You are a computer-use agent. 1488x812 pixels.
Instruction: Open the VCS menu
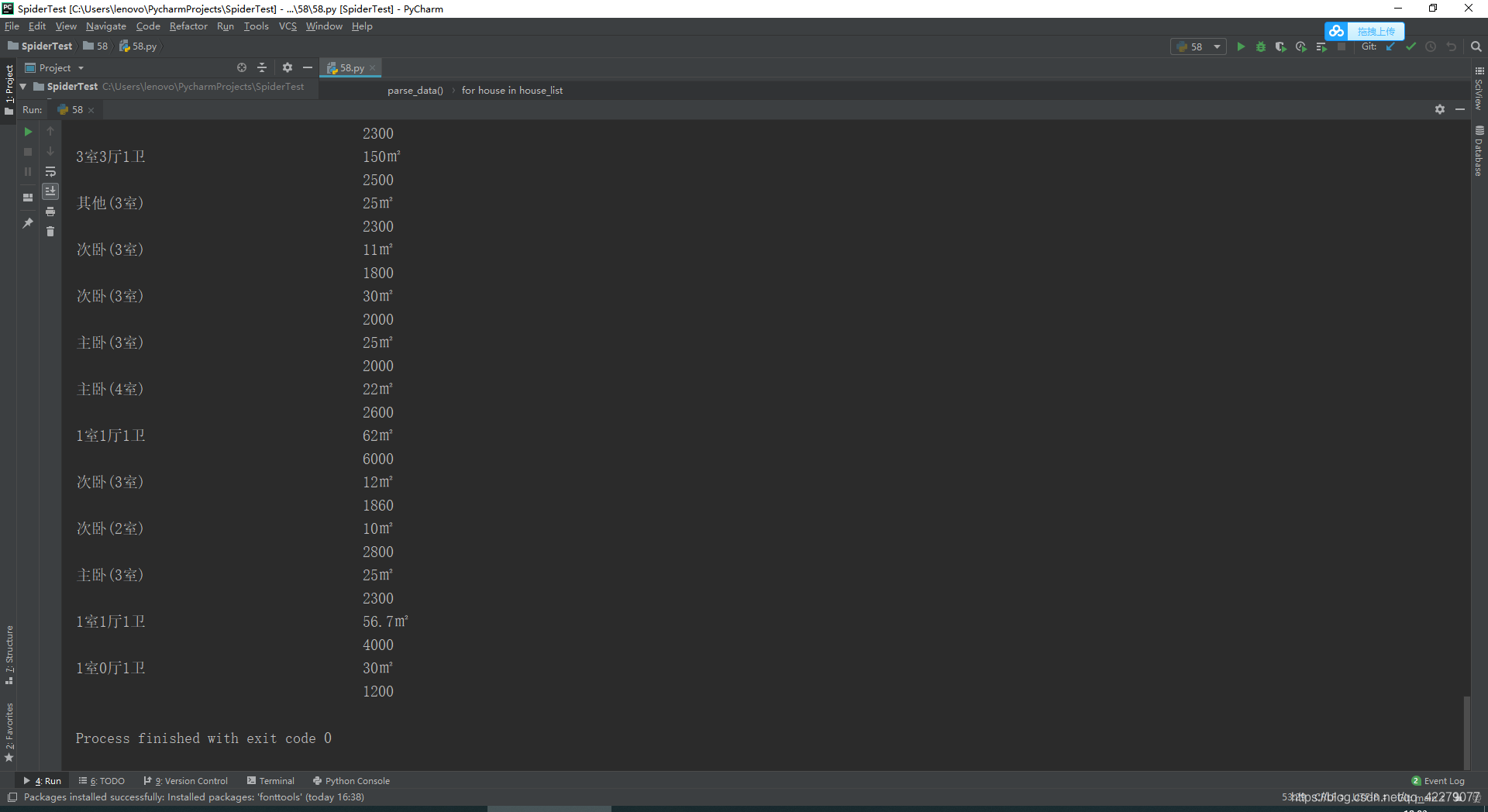coord(288,26)
